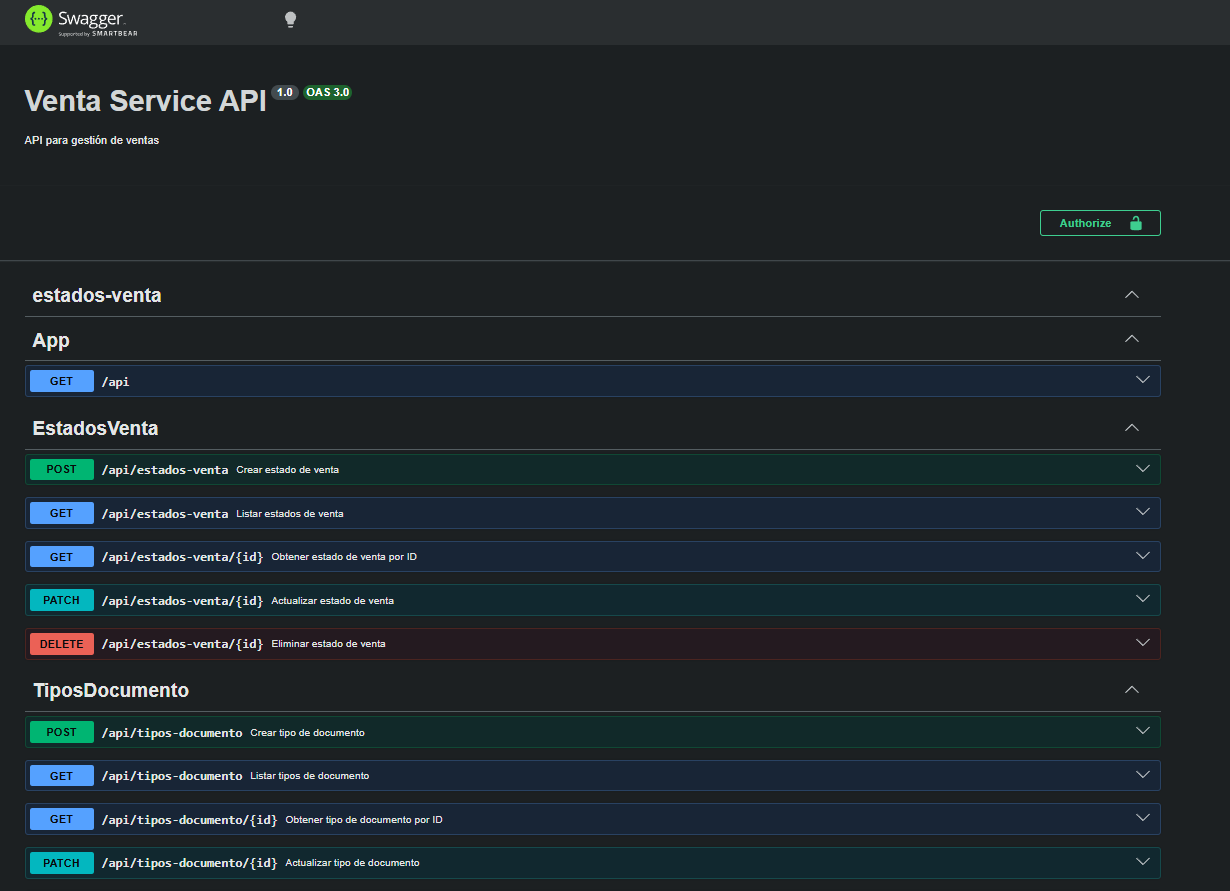Image resolution: width=1230 pixels, height=891 pixels.
Task: Expand Actualizar tipo de documento chevron
Action: (1144, 861)
